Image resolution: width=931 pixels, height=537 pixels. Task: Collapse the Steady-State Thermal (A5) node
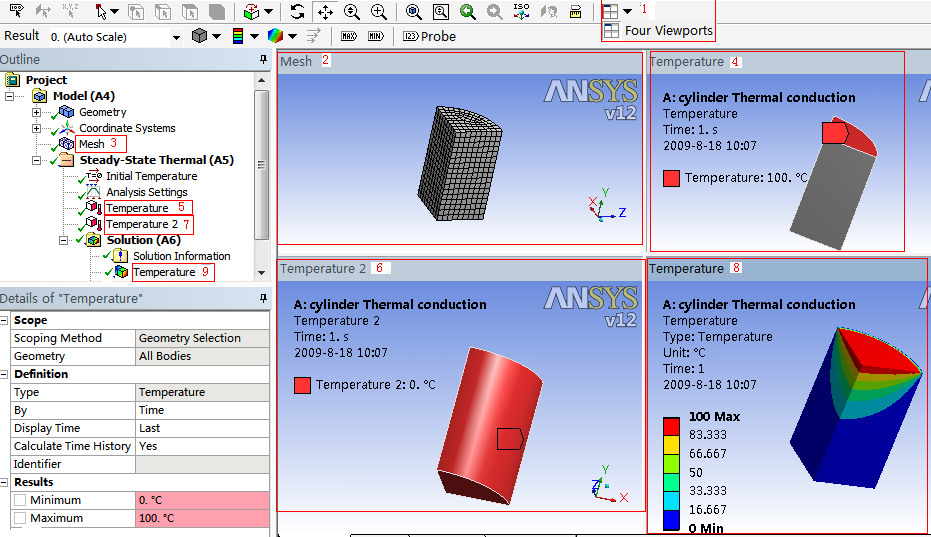36,160
